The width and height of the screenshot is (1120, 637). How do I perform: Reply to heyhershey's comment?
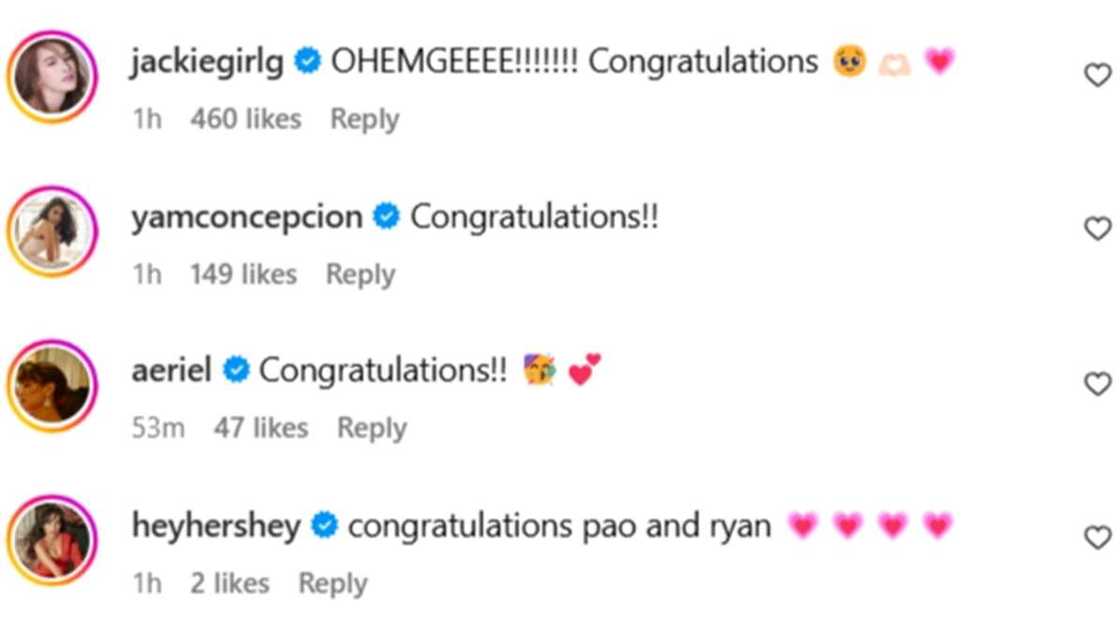tap(332, 583)
